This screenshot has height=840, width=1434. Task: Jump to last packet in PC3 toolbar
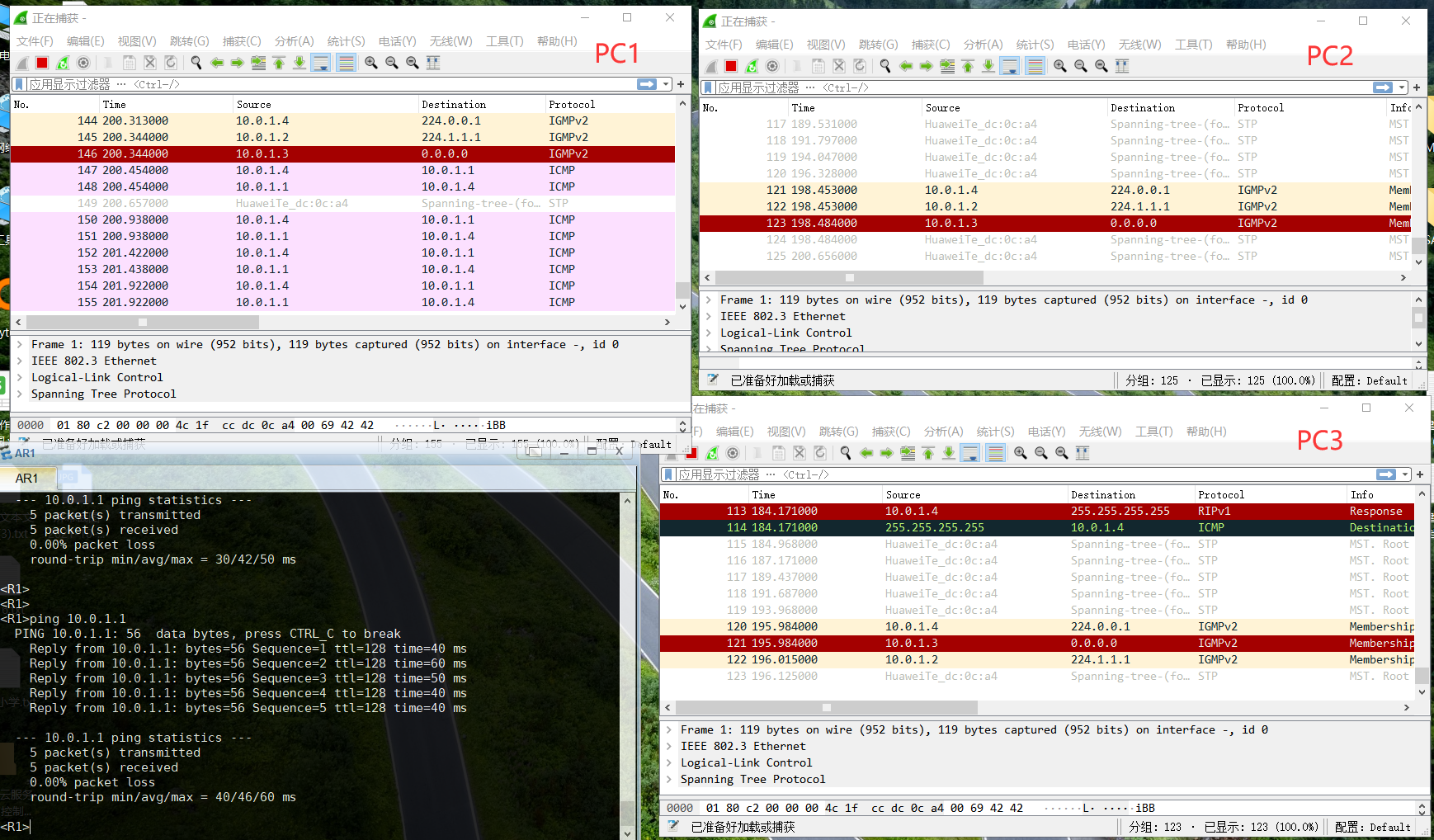(x=949, y=453)
